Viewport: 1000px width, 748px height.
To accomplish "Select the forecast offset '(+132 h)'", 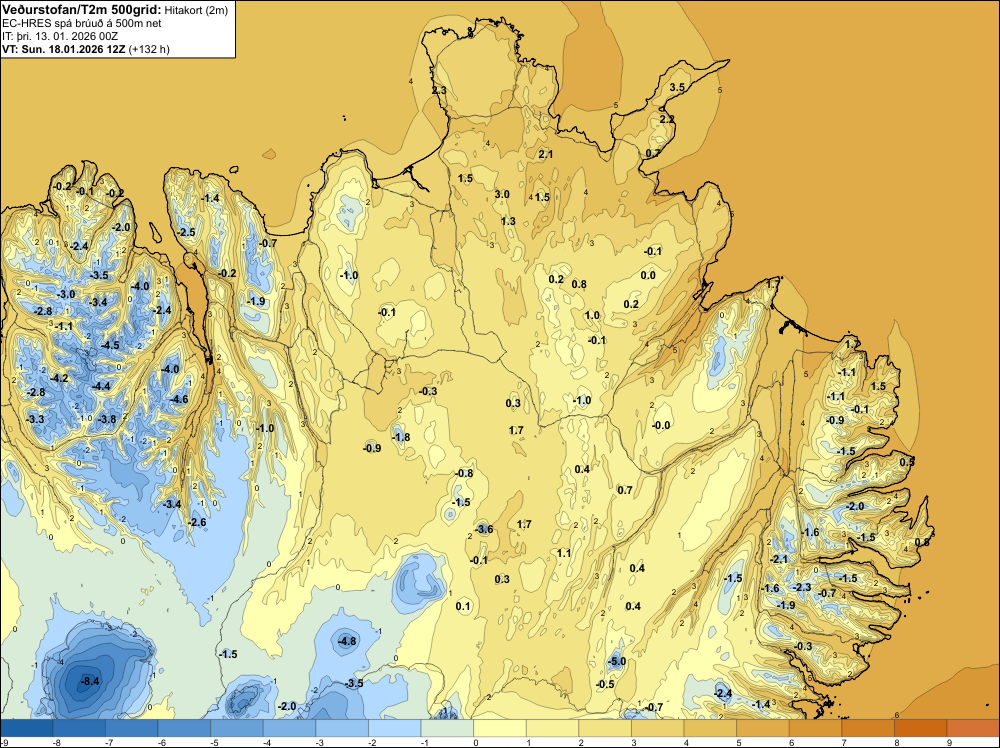I will coord(149,49).
